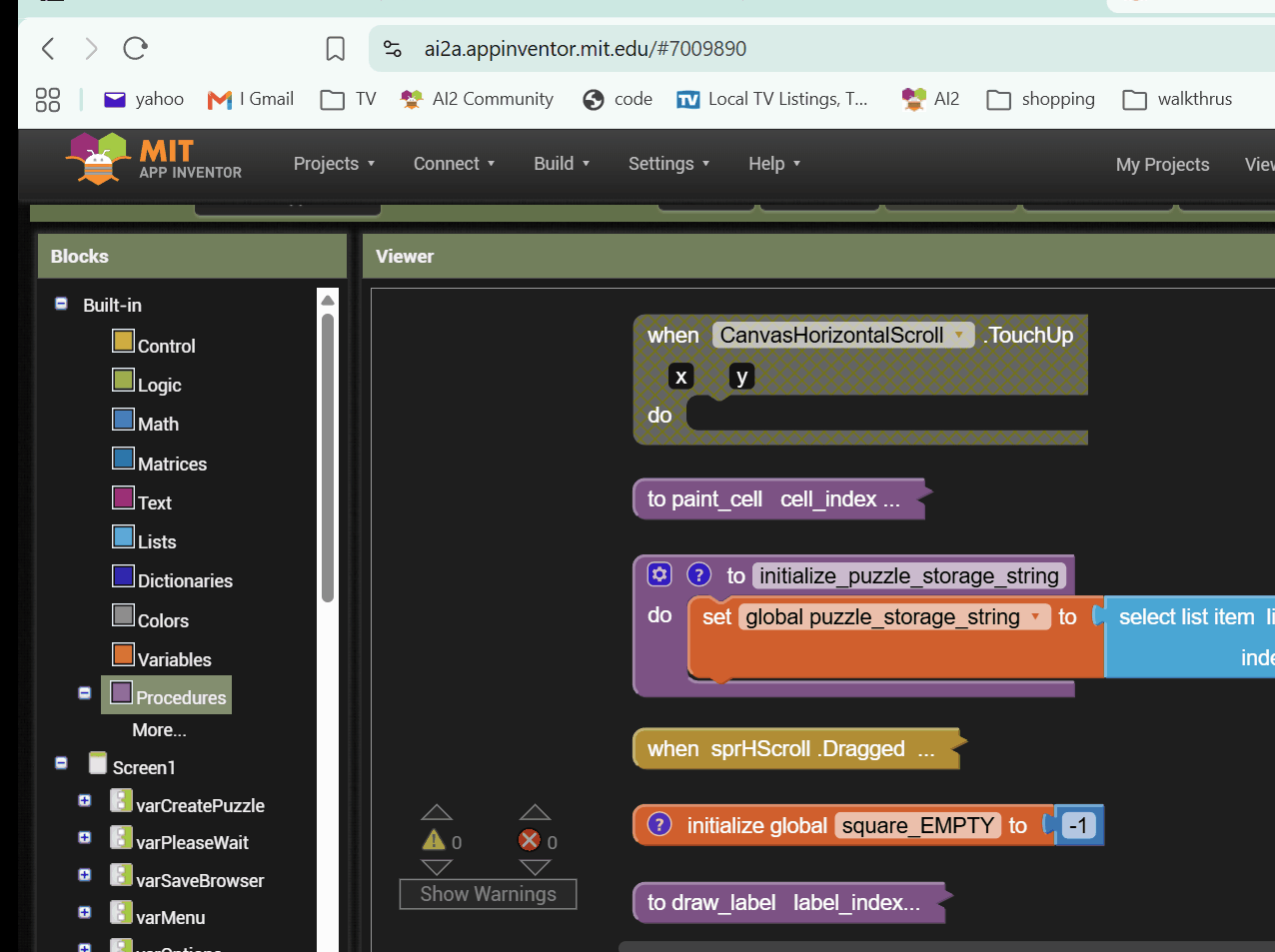Click the MIT App Inventor logo
Image resolution: width=1275 pixels, height=952 pixels.
point(155,160)
